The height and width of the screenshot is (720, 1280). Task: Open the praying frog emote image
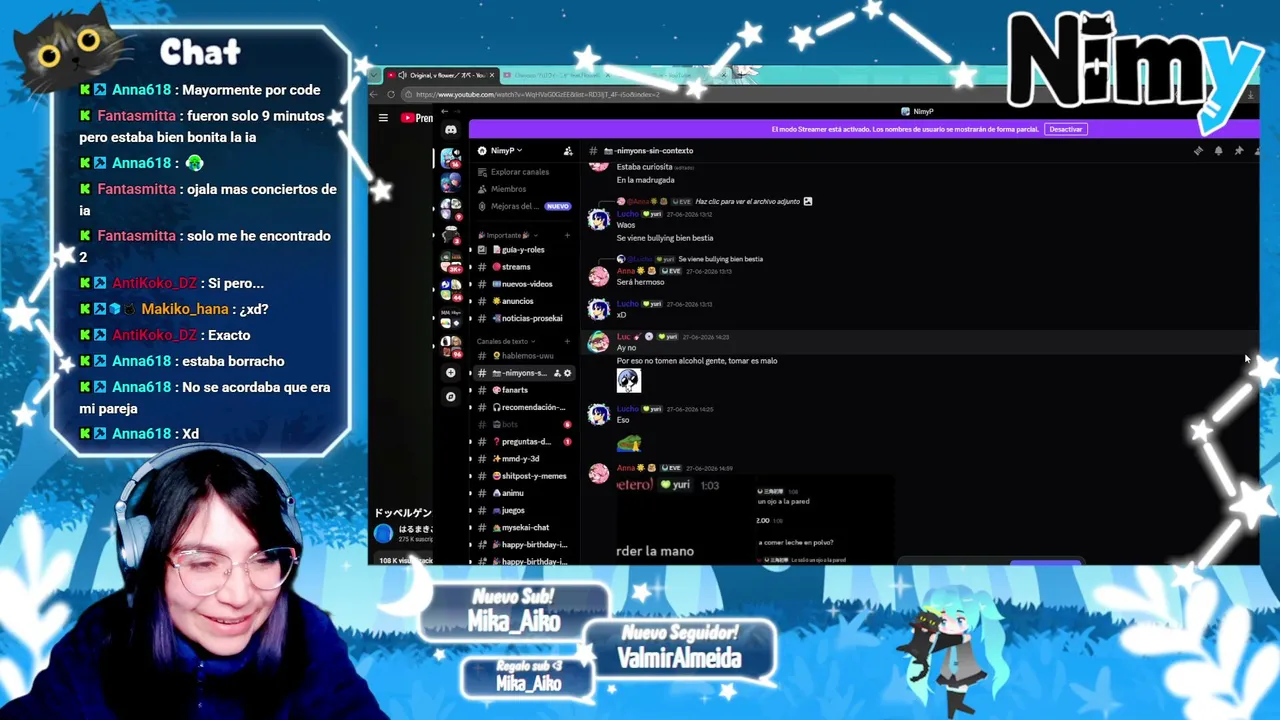point(628,442)
